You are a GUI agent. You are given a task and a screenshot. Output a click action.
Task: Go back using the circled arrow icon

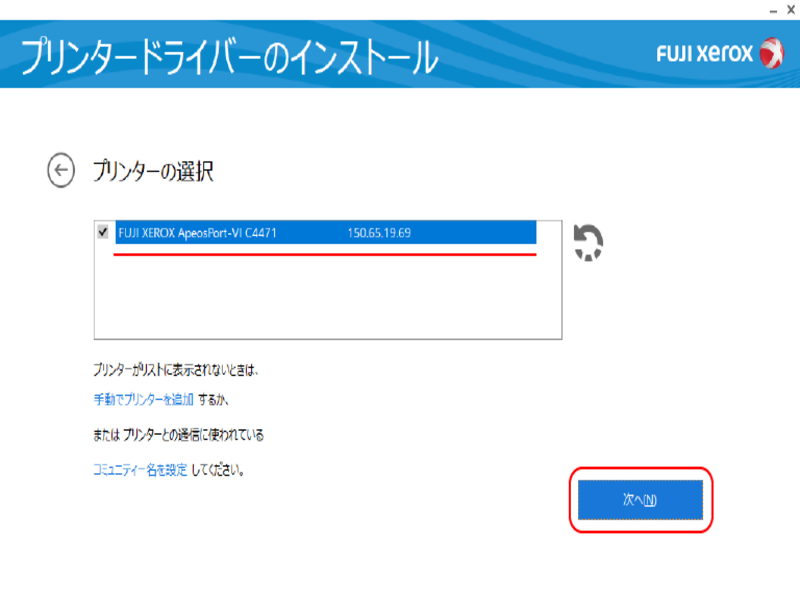coord(61,170)
